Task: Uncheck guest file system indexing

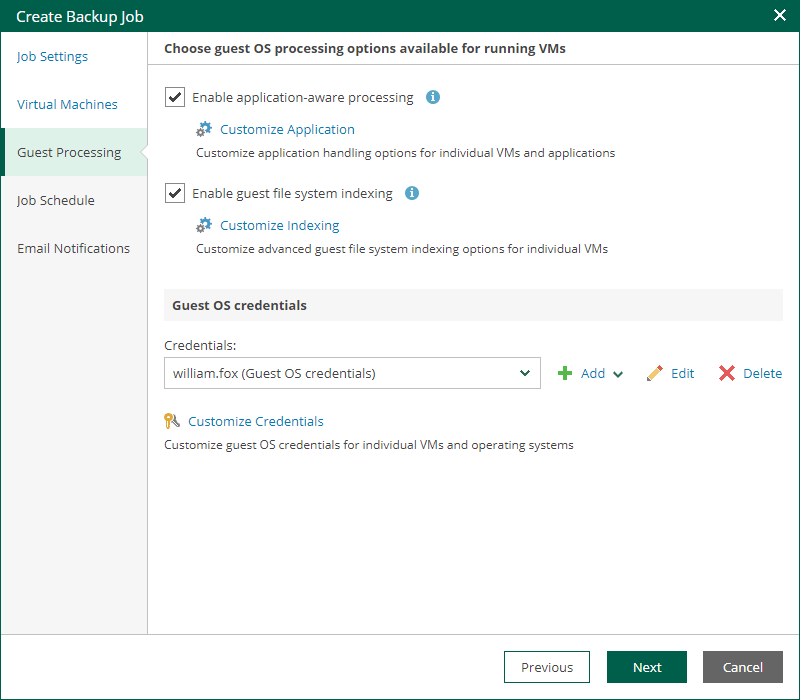Action: [175, 193]
